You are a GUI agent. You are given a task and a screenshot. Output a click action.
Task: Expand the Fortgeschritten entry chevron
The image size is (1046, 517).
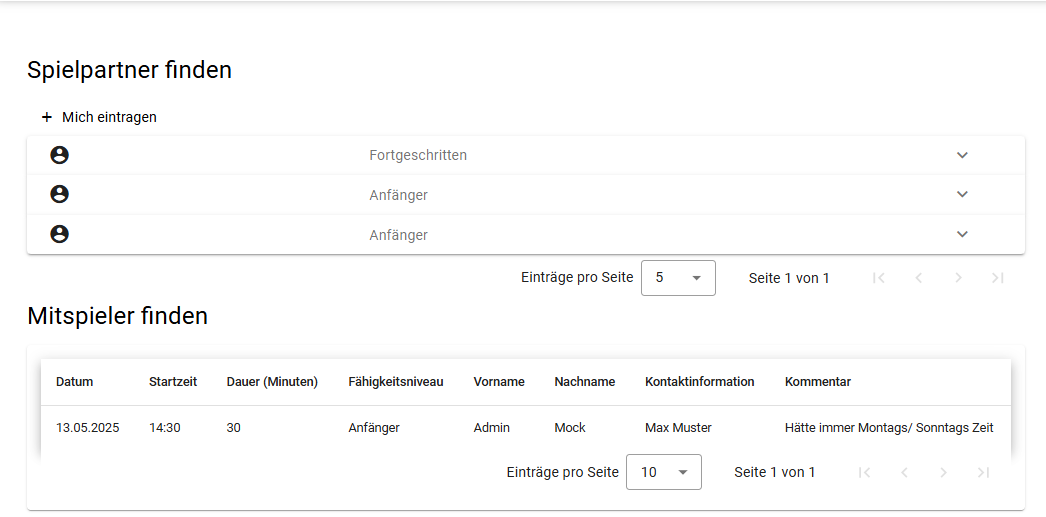[962, 155]
